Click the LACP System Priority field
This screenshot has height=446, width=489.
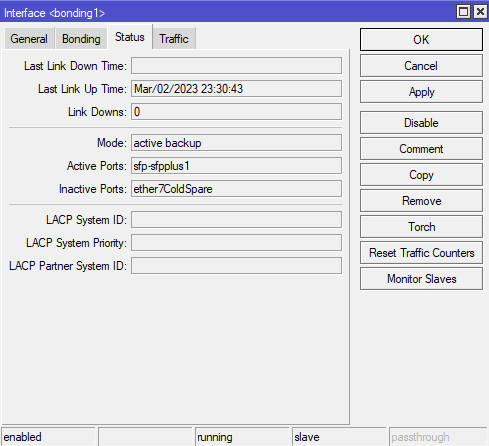click(x=236, y=243)
